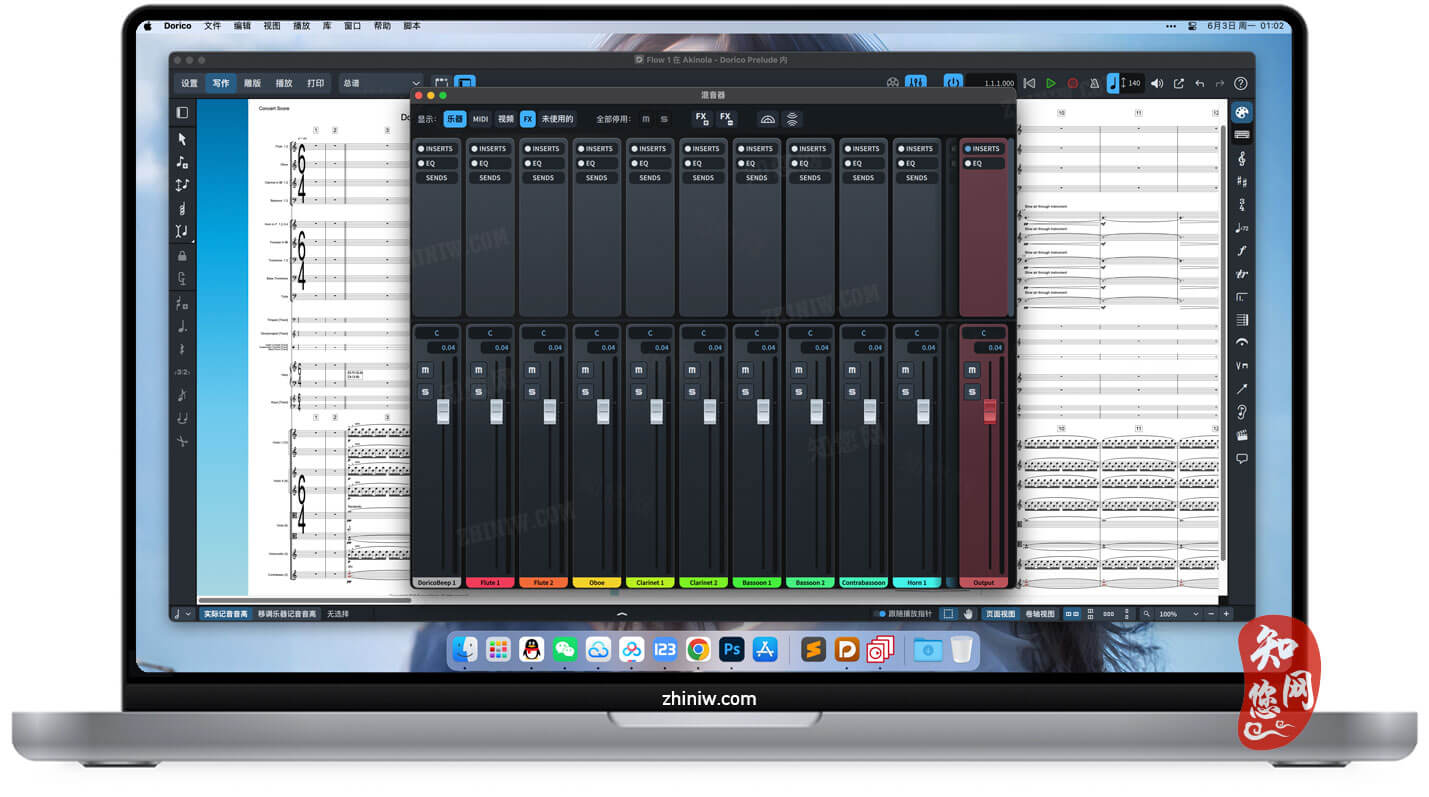1429x797 pixels.
Task: Switch to 卷轴视图 view
Action: click(1040, 614)
